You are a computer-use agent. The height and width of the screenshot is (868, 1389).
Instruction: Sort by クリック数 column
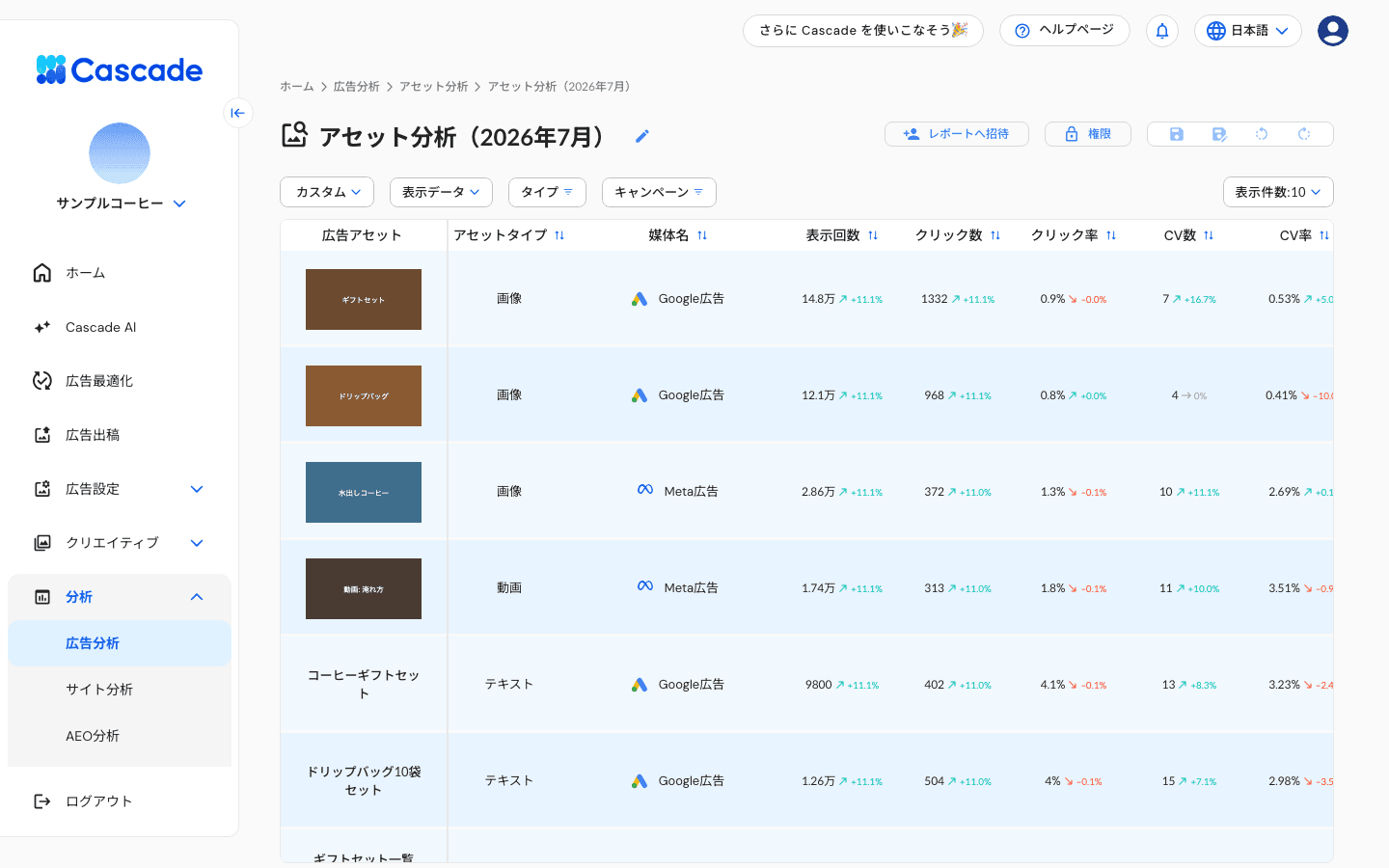click(x=995, y=235)
